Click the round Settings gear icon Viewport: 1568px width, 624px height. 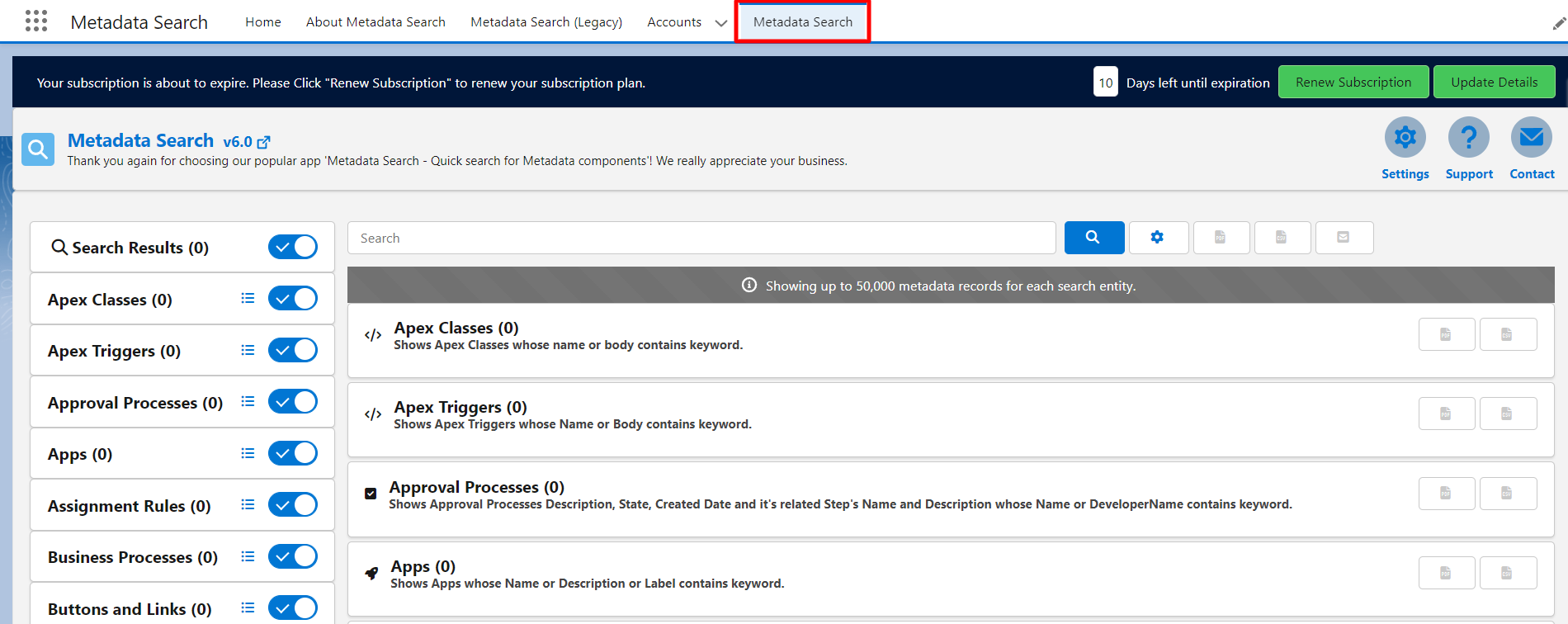[x=1405, y=137]
